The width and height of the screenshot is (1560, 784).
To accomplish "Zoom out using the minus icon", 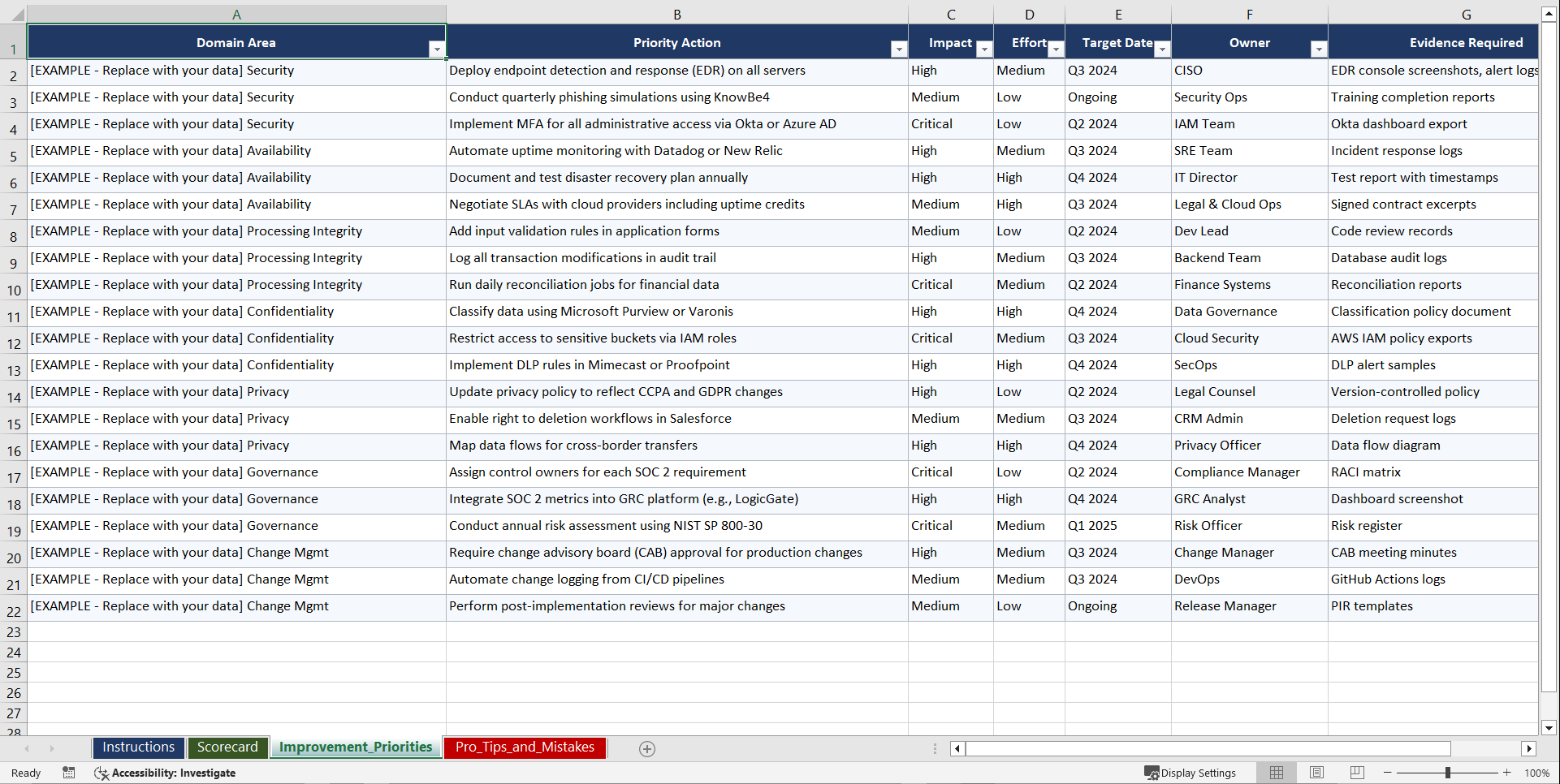I will [x=1388, y=773].
